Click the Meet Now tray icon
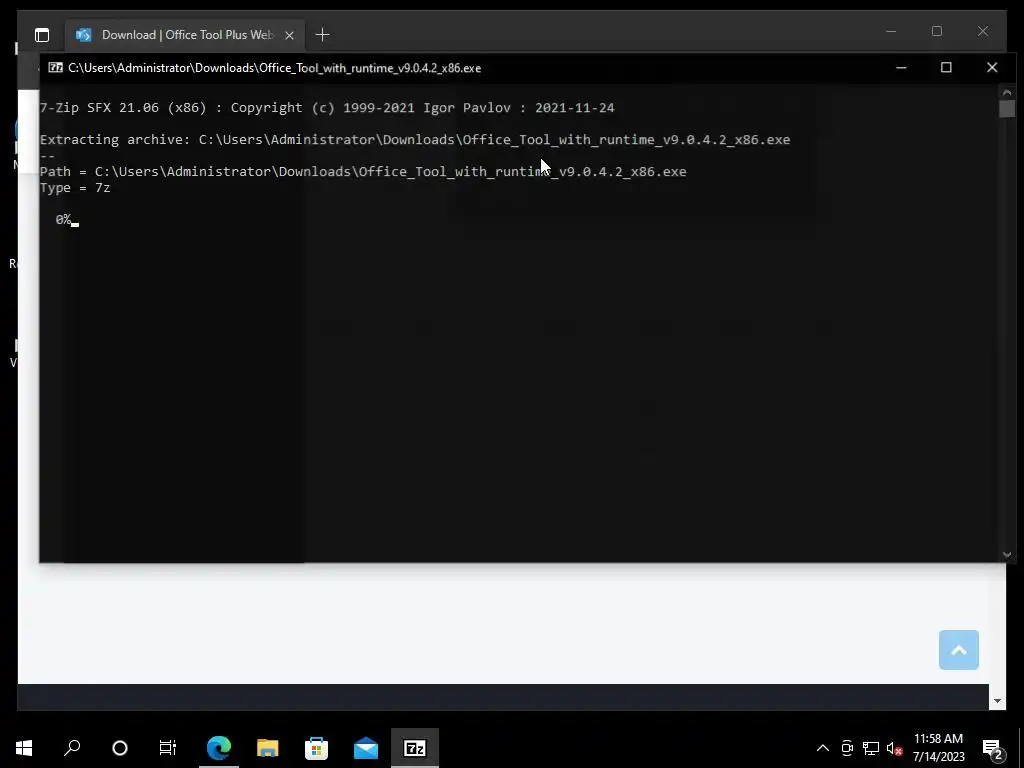This screenshot has height=768, width=1024. point(847,748)
